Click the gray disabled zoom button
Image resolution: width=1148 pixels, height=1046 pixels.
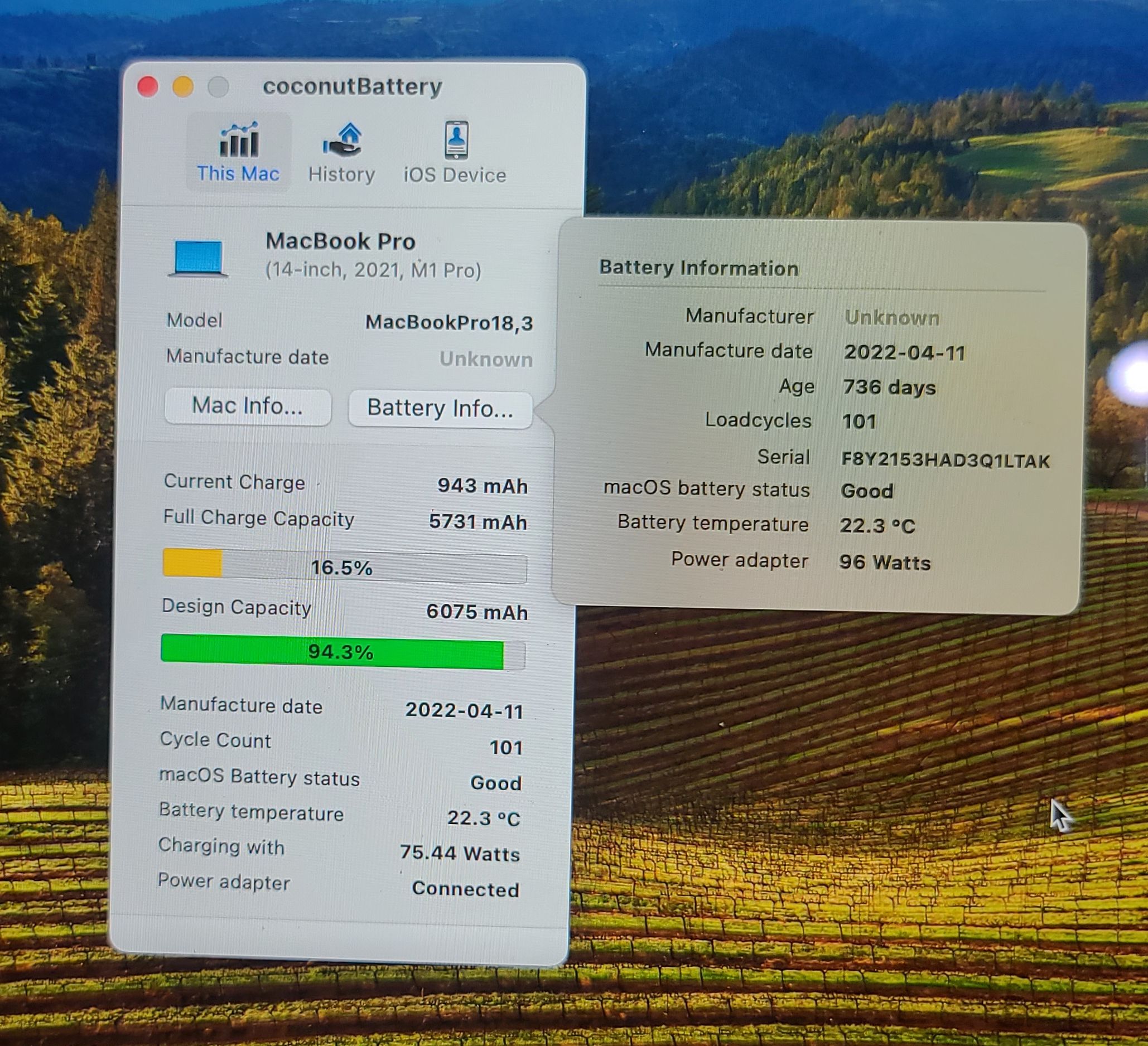(x=218, y=87)
